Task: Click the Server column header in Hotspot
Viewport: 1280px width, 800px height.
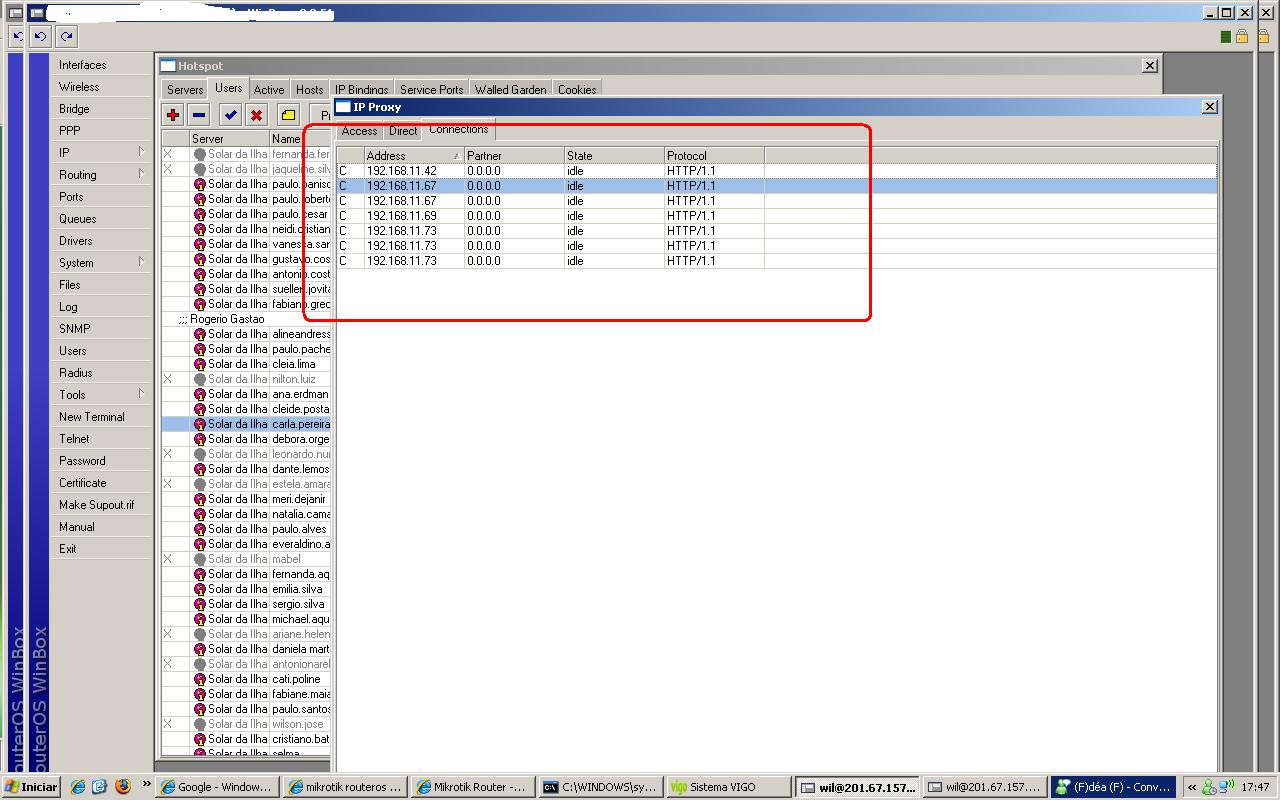Action: click(229, 138)
